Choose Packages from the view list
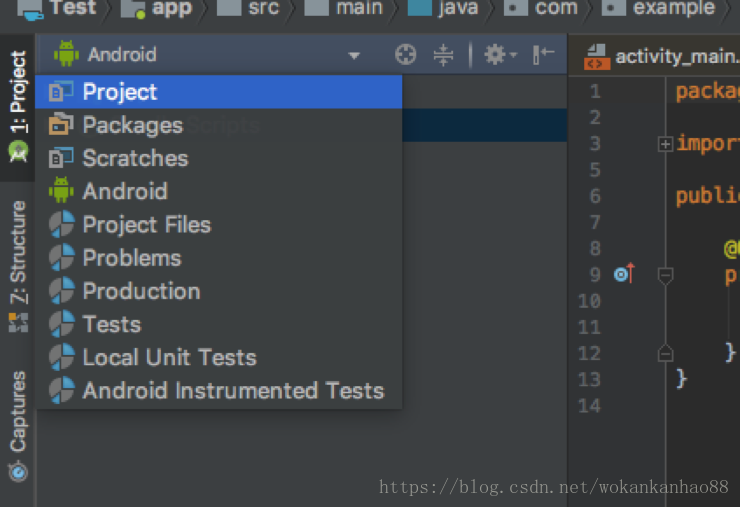Screen dimensions: 740x507 tap(219, 125)
